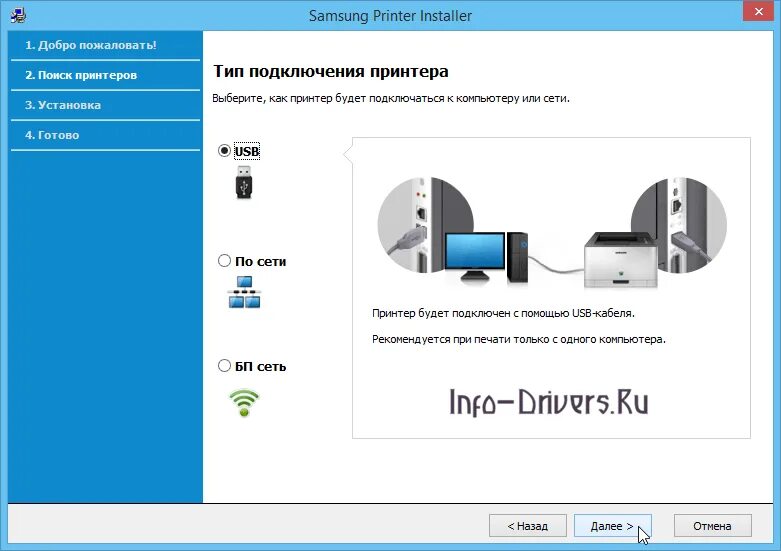Click the computer-to-printer USB connection illustration
The image size is (781, 551).
(x=551, y=232)
